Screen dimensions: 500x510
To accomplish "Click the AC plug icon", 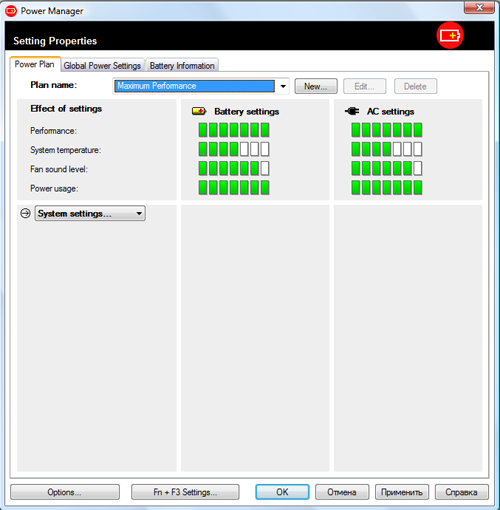I will 352,111.
